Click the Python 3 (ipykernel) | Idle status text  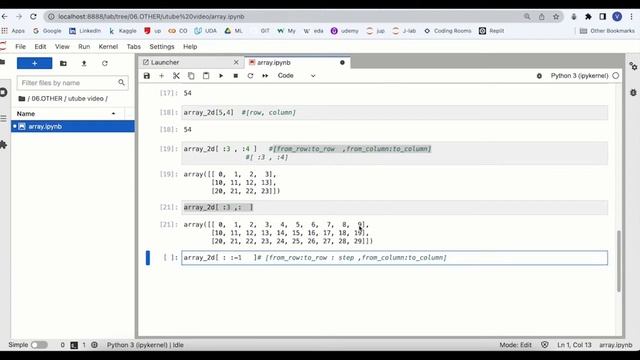pos(145,345)
